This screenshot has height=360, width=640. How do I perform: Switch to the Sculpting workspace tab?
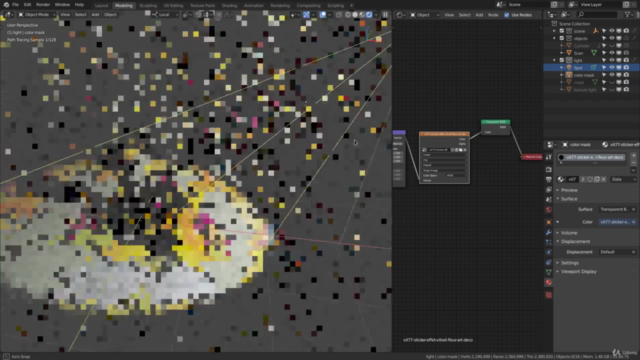[x=148, y=6]
